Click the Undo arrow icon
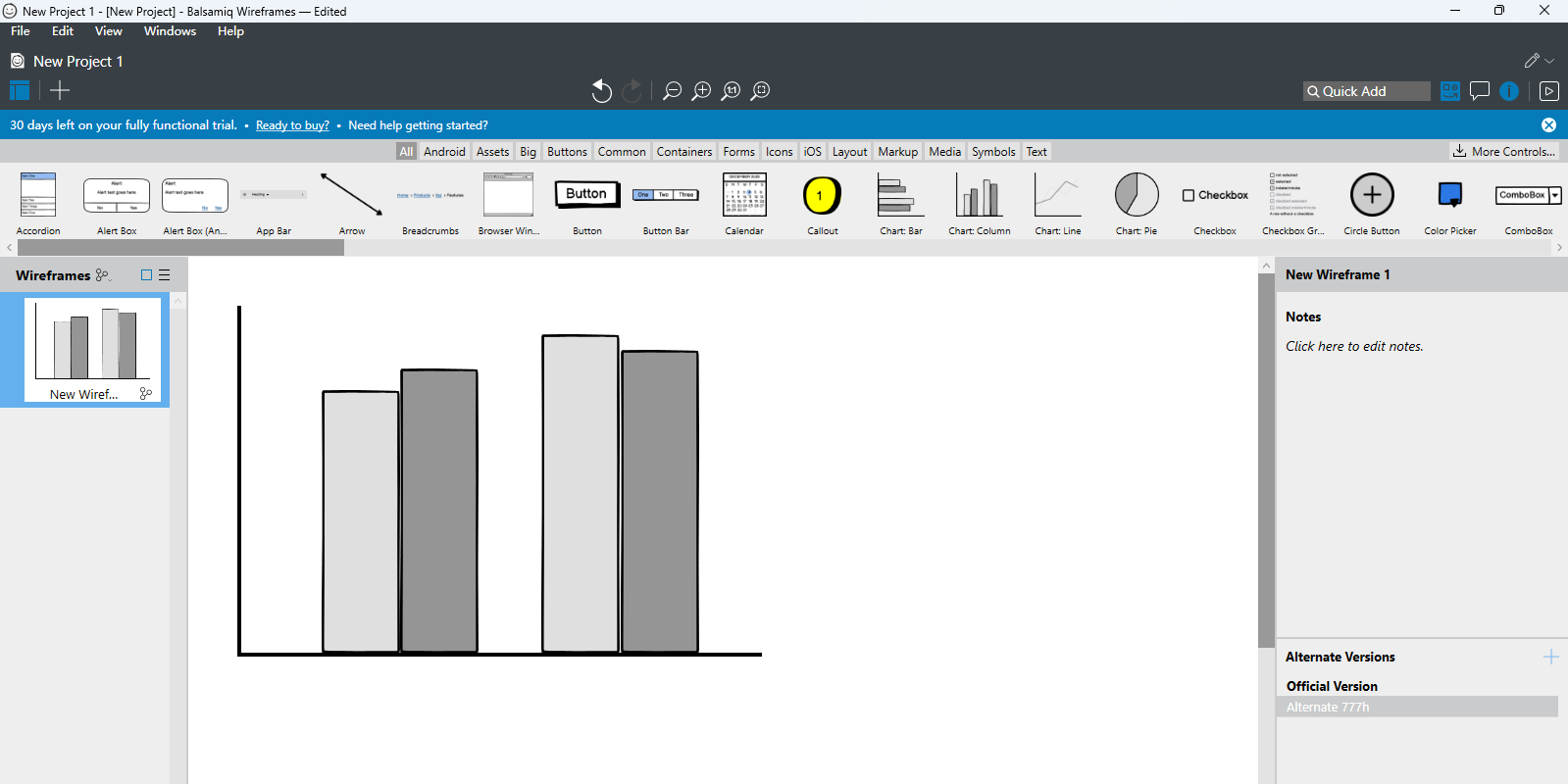Viewport: 1568px width, 784px height. (601, 91)
